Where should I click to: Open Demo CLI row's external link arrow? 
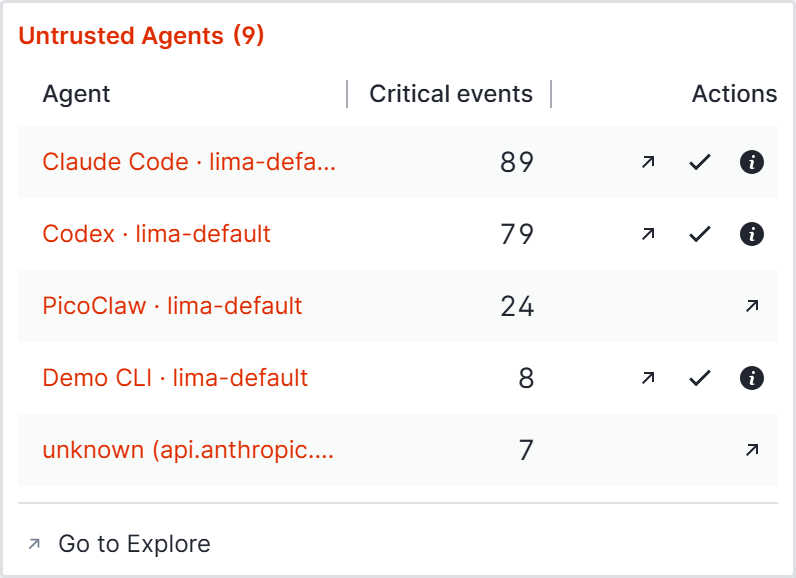[x=648, y=378]
